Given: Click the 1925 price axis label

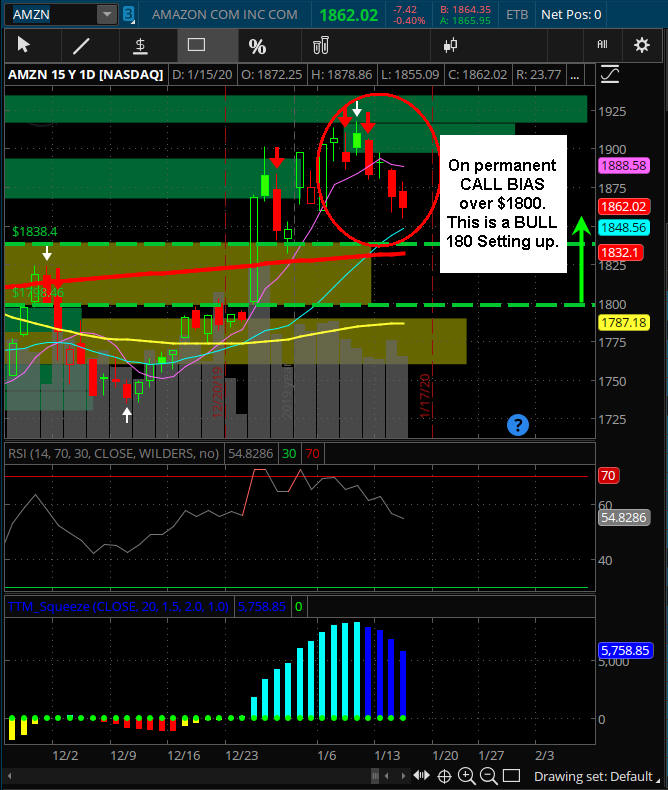Looking at the screenshot, I should pyautogui.click(x=612, y=111).
